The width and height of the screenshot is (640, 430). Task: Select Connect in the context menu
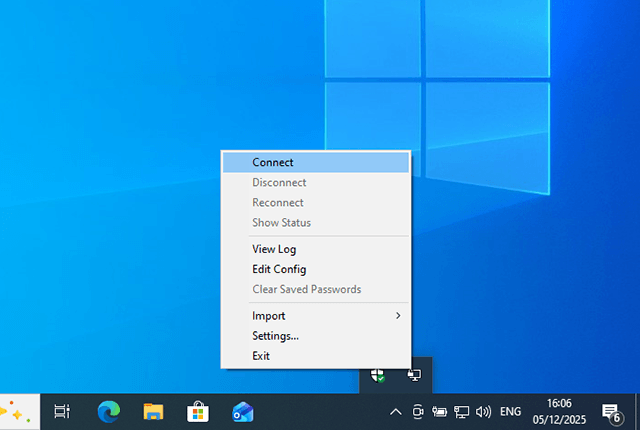(272, 162)
